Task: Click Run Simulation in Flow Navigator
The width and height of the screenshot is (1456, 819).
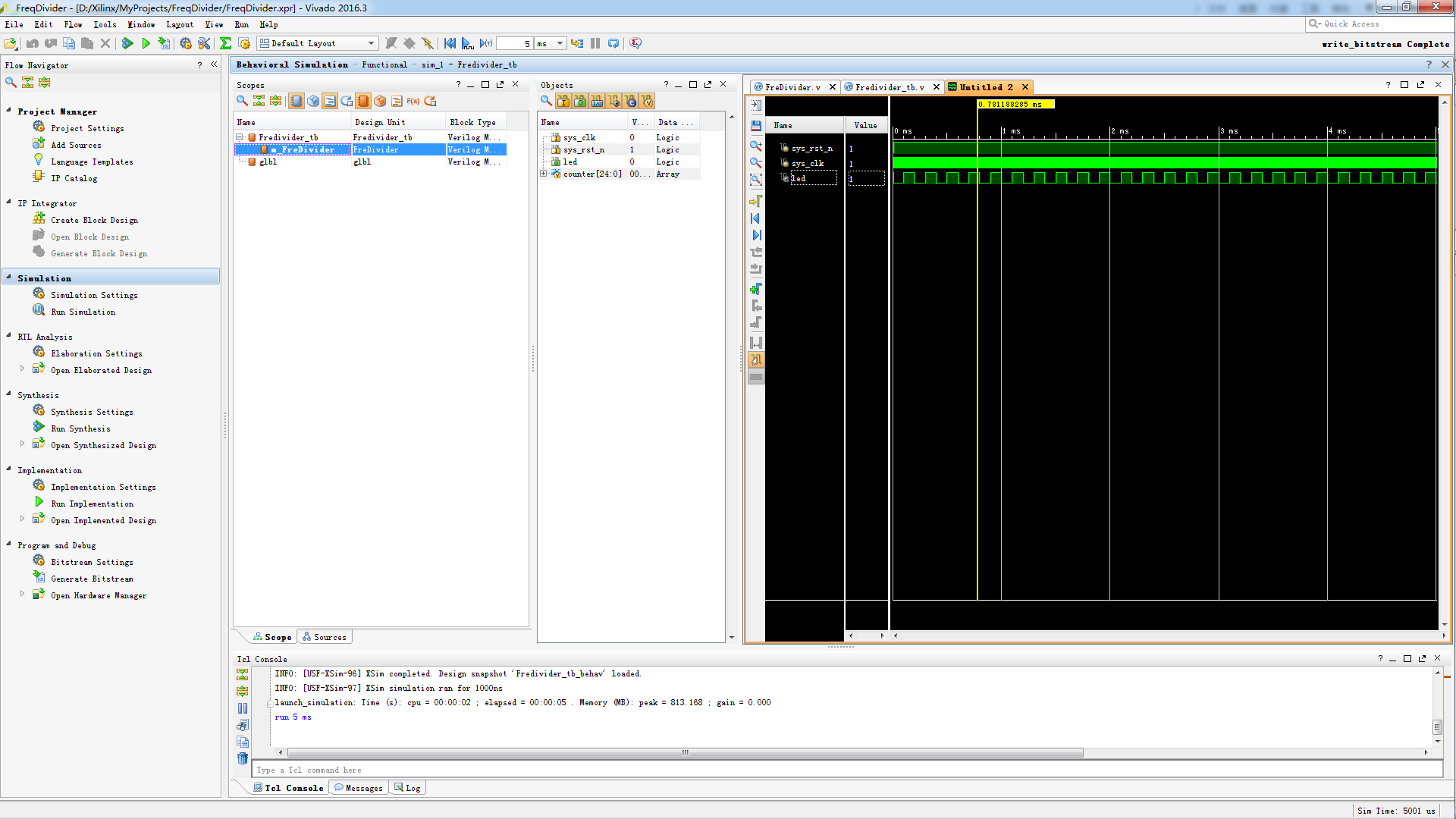Action: [x=83, y=312]
